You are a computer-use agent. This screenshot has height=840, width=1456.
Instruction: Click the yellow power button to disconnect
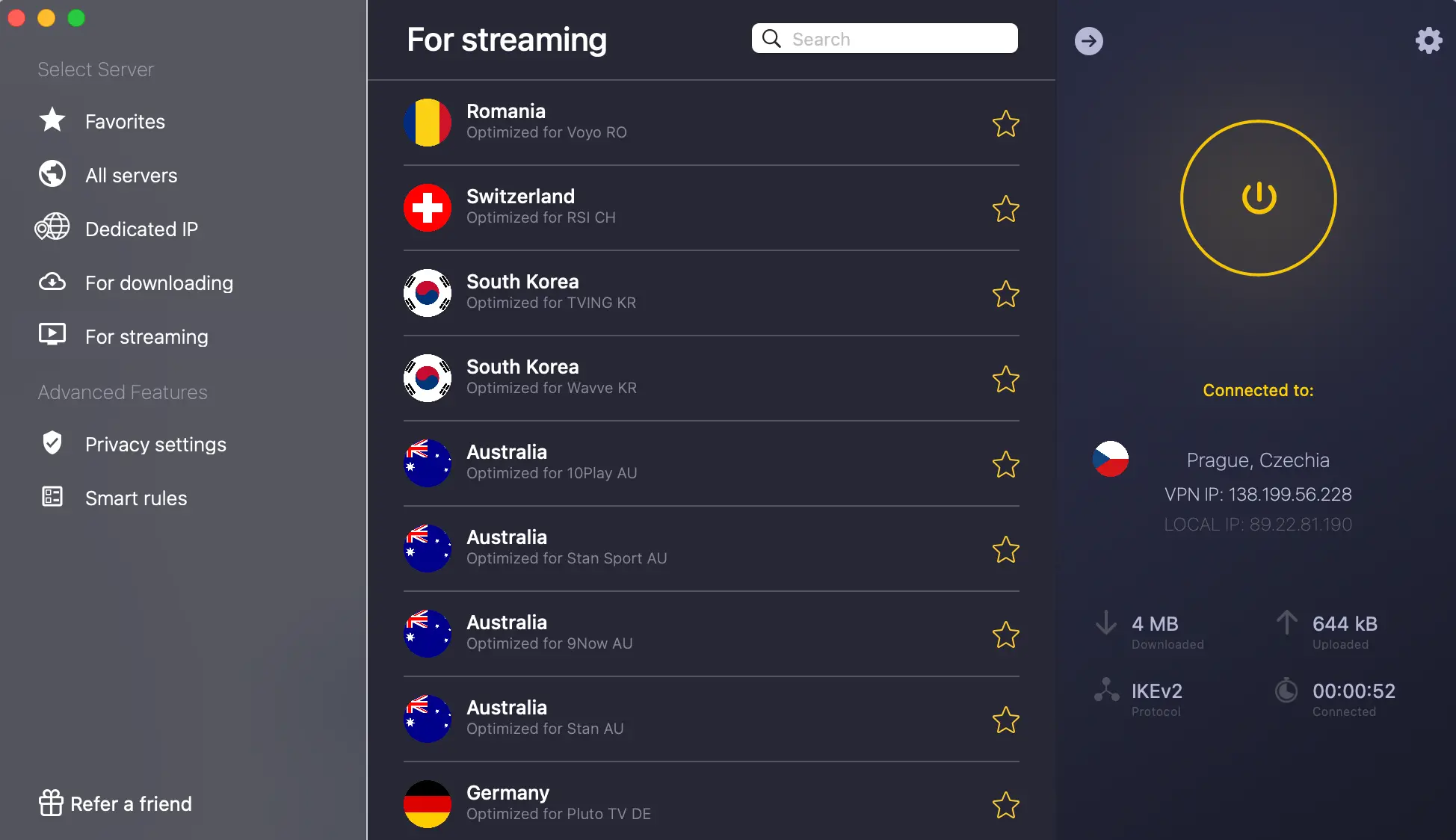[1259, 198]
